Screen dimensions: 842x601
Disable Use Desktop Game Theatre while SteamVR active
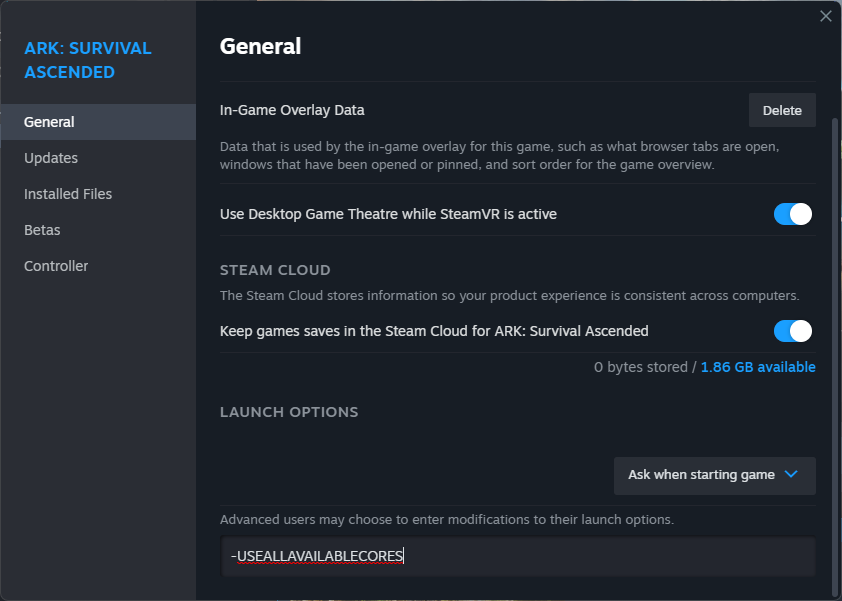pyautogui.click(x=792, y=214)
